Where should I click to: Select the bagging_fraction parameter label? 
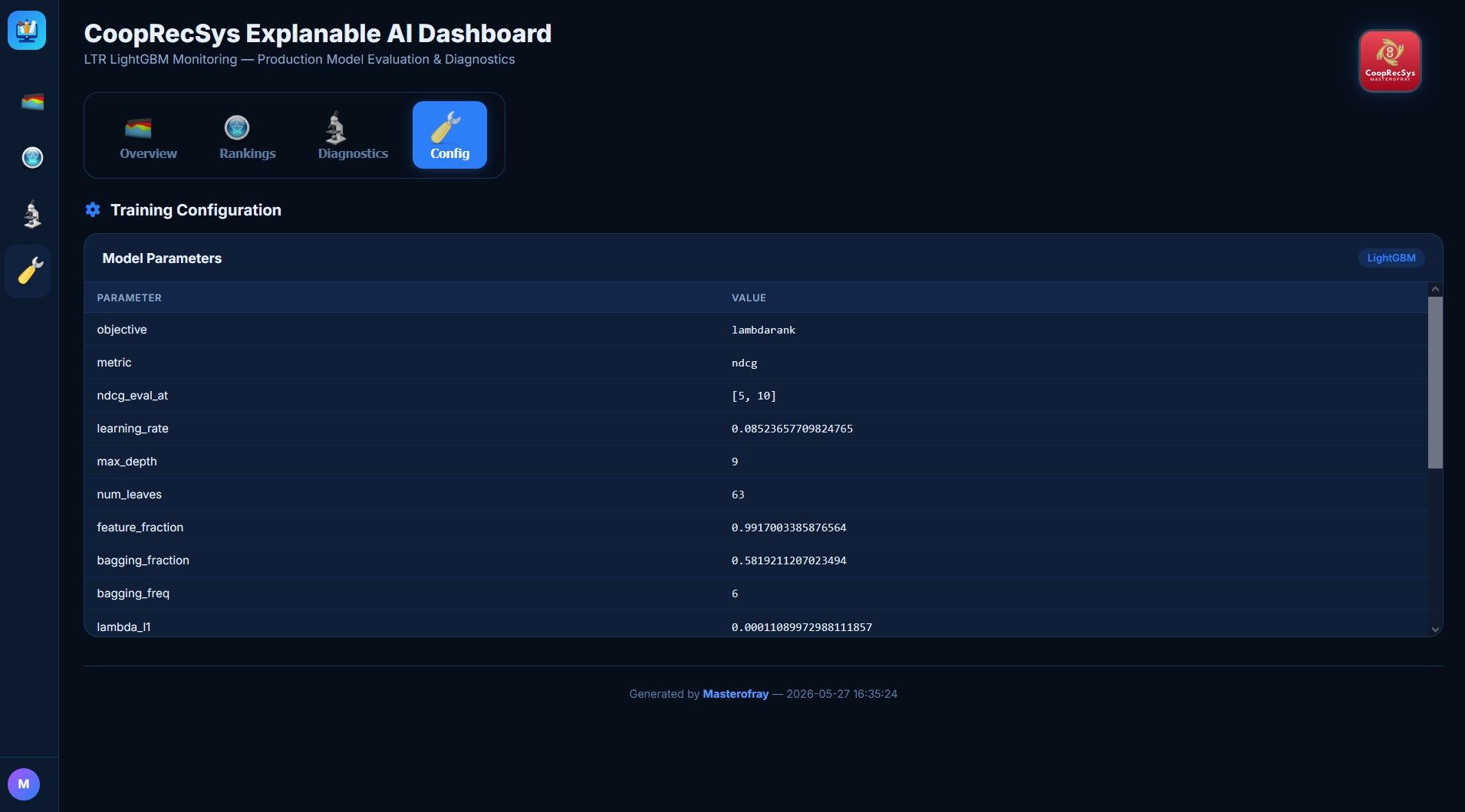pyautogui.click(x=143, y=561)
